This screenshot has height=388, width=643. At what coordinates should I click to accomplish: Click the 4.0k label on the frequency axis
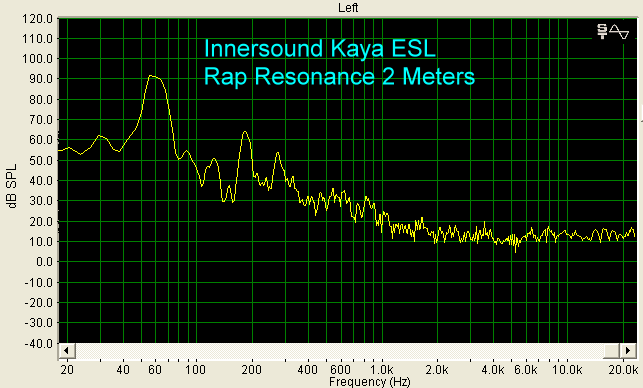tap(493, 370)
